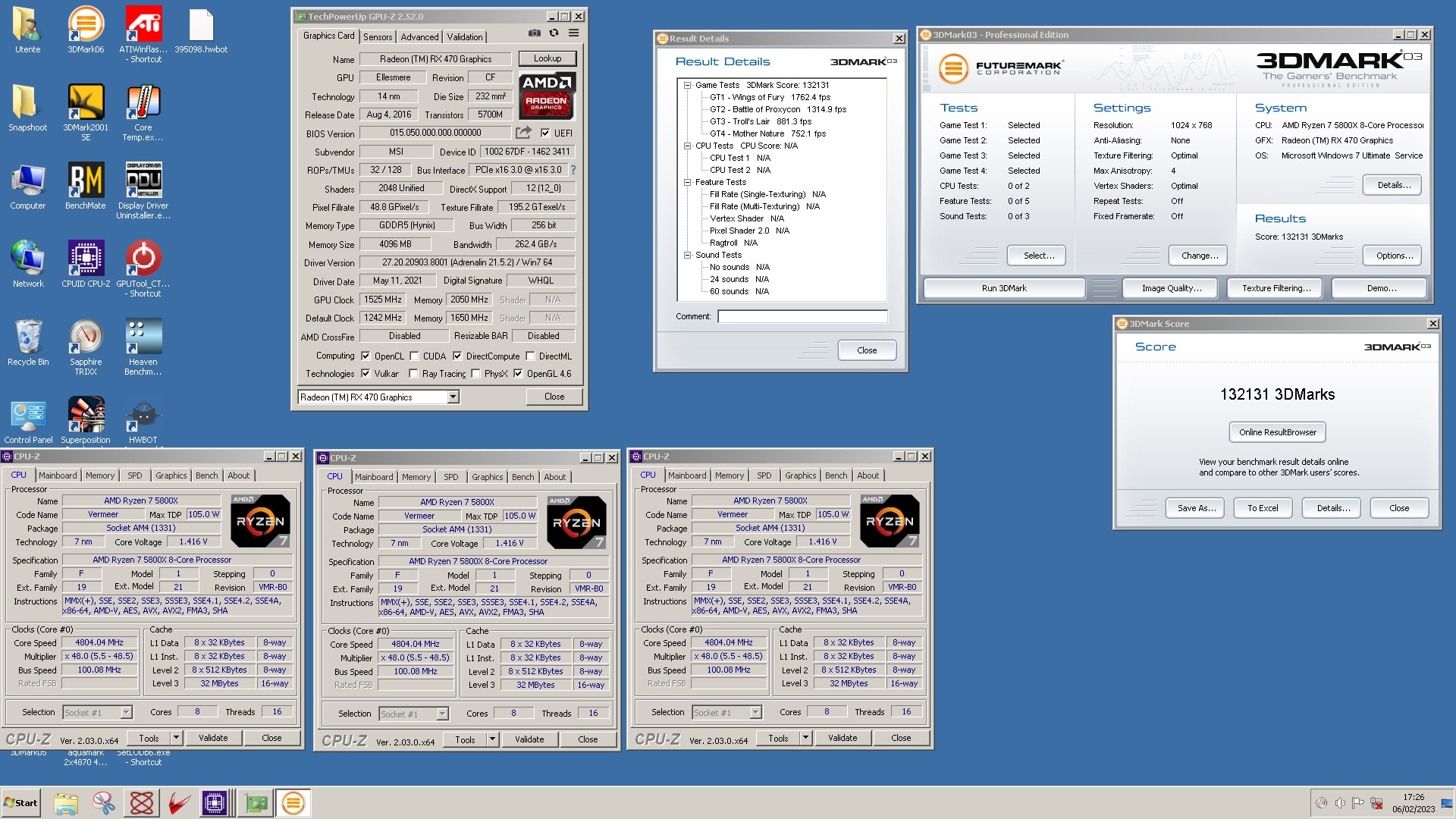This screenshot has width=1456, height=819.
Task: Open Windows Explorer from taskbar
Action: coord(66,803)
